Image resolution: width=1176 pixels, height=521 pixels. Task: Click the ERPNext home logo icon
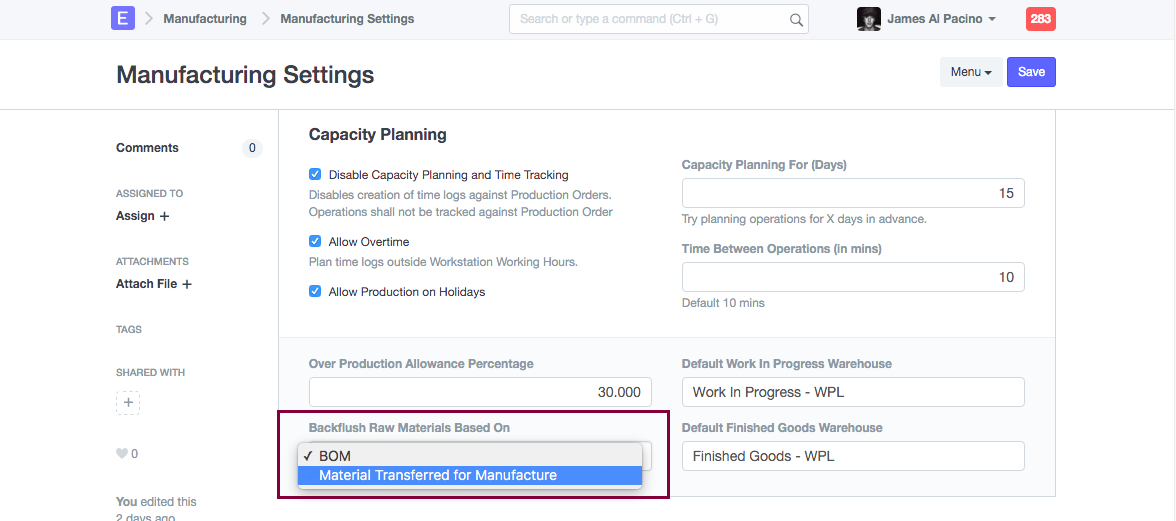(x=123, y=19)
